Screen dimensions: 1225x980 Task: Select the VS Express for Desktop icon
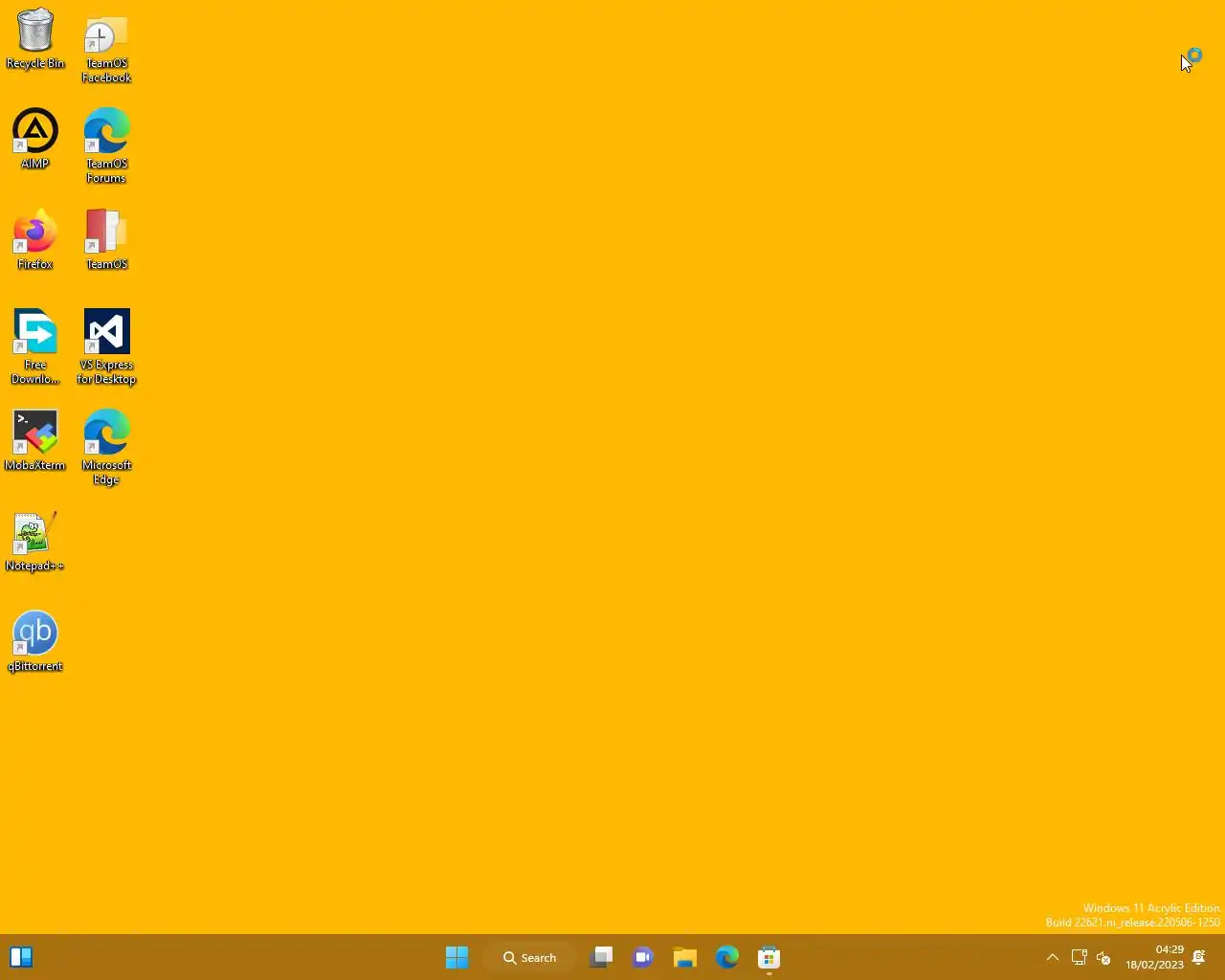(x=106, y=346)
